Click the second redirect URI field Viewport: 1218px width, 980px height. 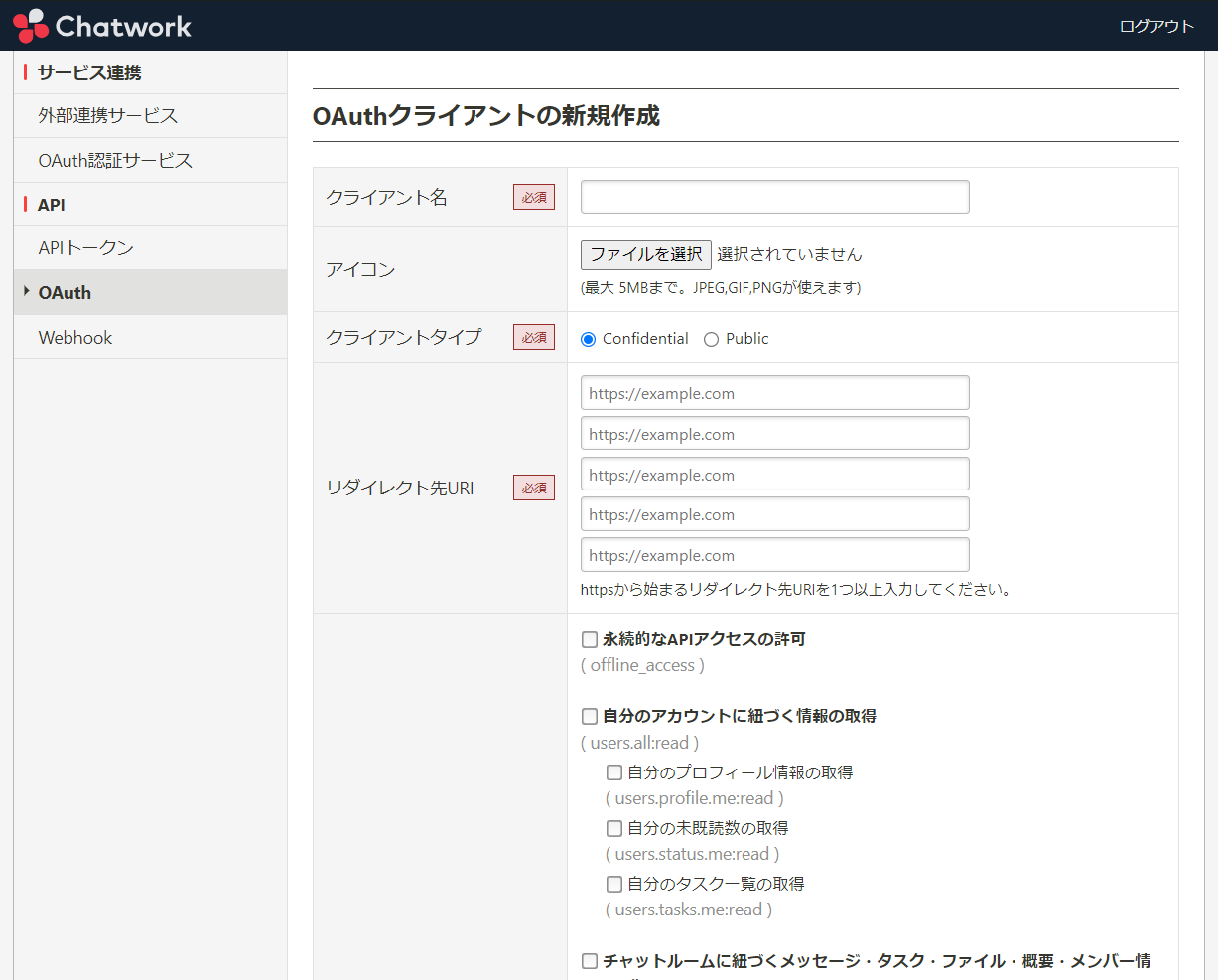click(x=774, y=434)
